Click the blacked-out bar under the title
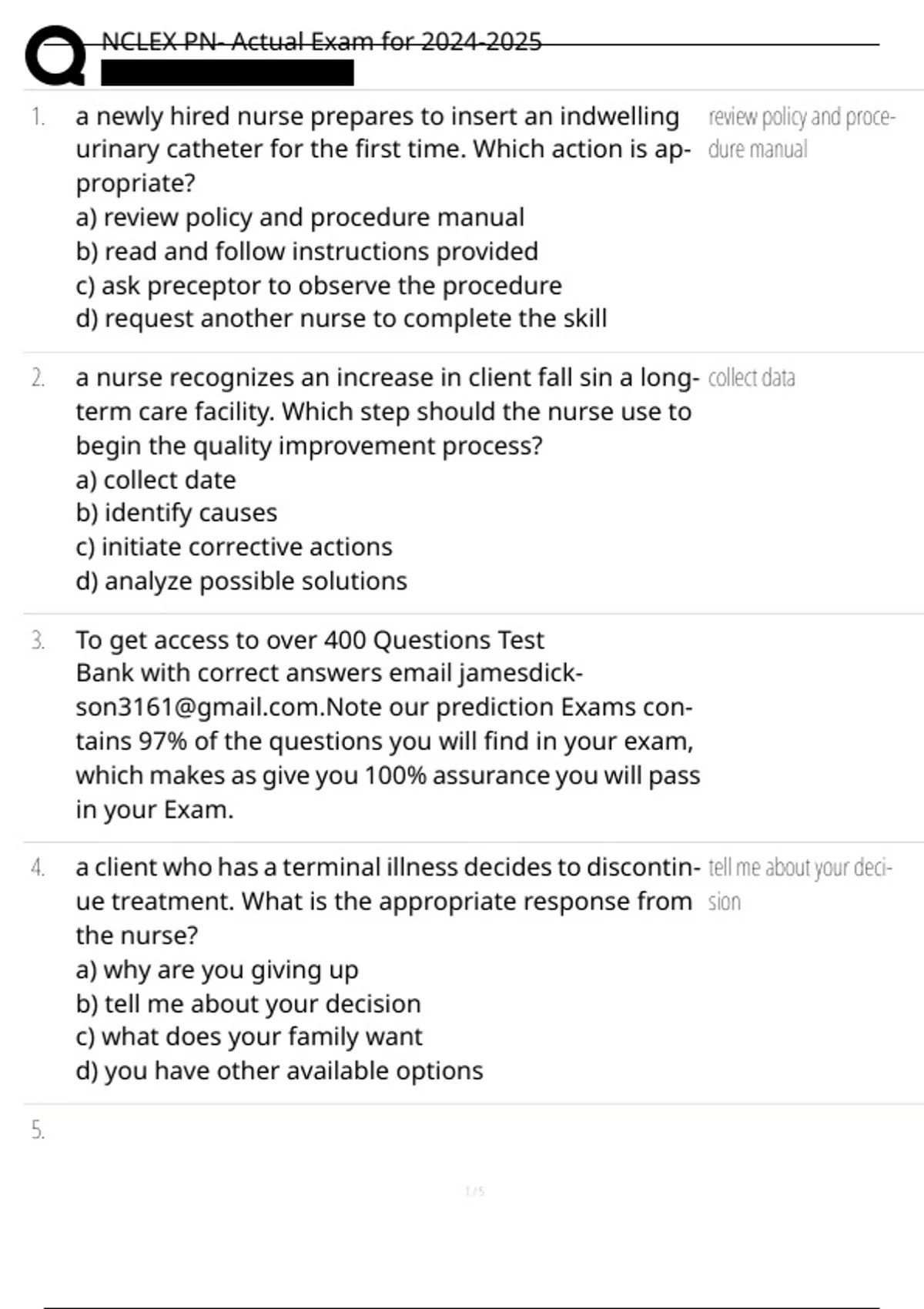The height and width of the screenshot is (1309, 924). 227,73
